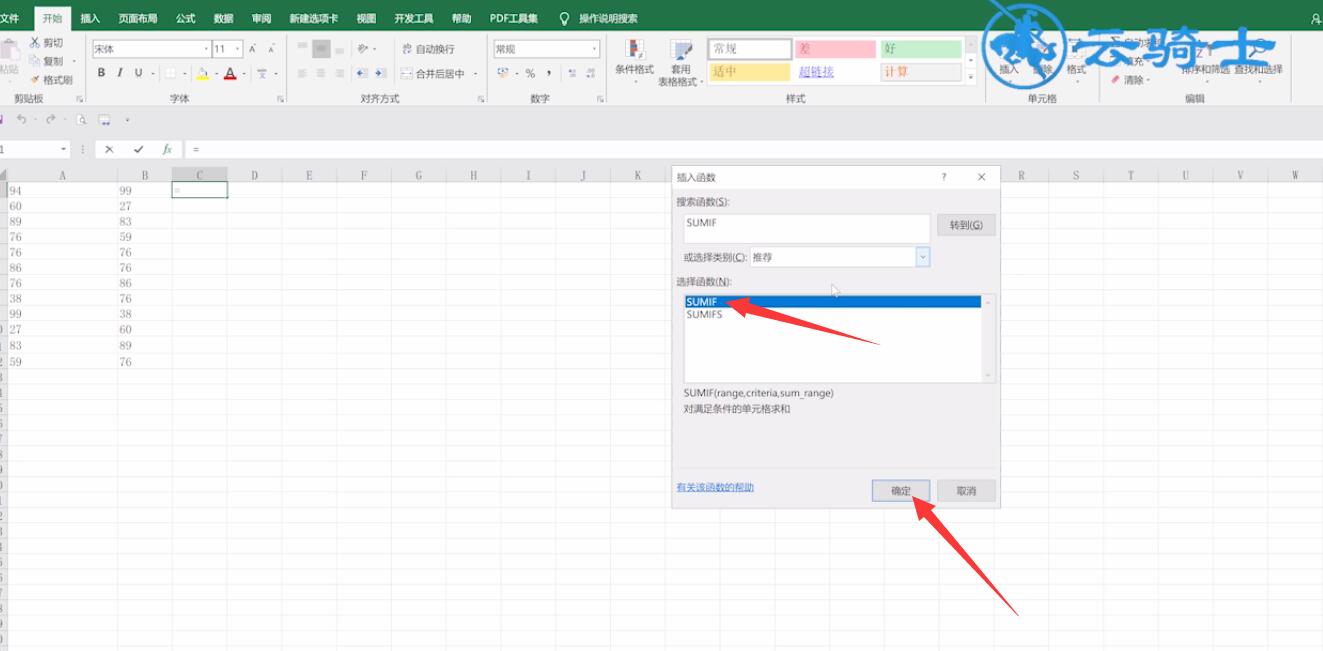Click the formula bar cancel X icon
The image size is (1323, 651).
[x=109, y=149]
